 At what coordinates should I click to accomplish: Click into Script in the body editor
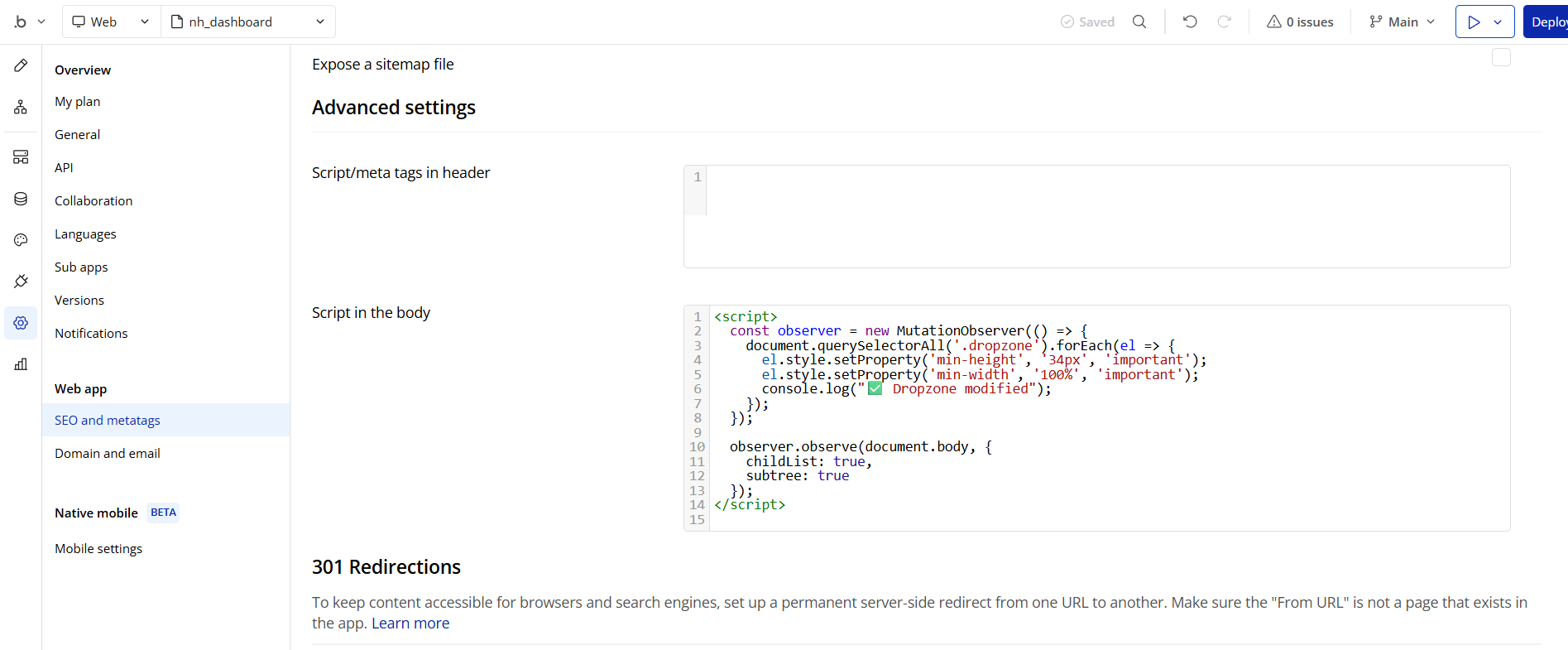tap(1096, 418)
